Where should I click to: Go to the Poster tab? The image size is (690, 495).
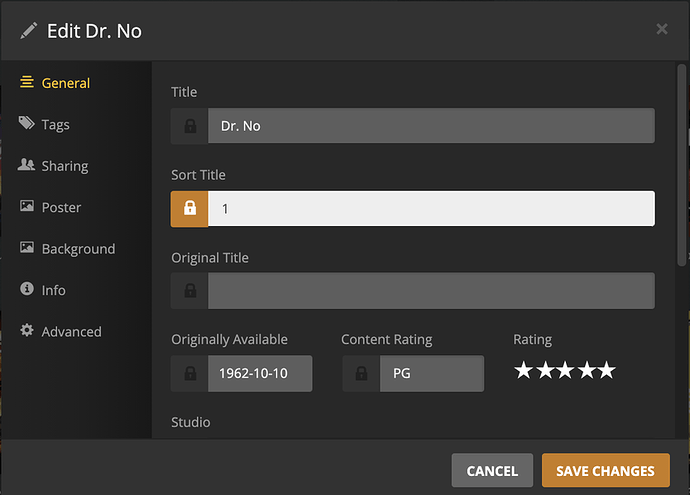tap(61, 207)
